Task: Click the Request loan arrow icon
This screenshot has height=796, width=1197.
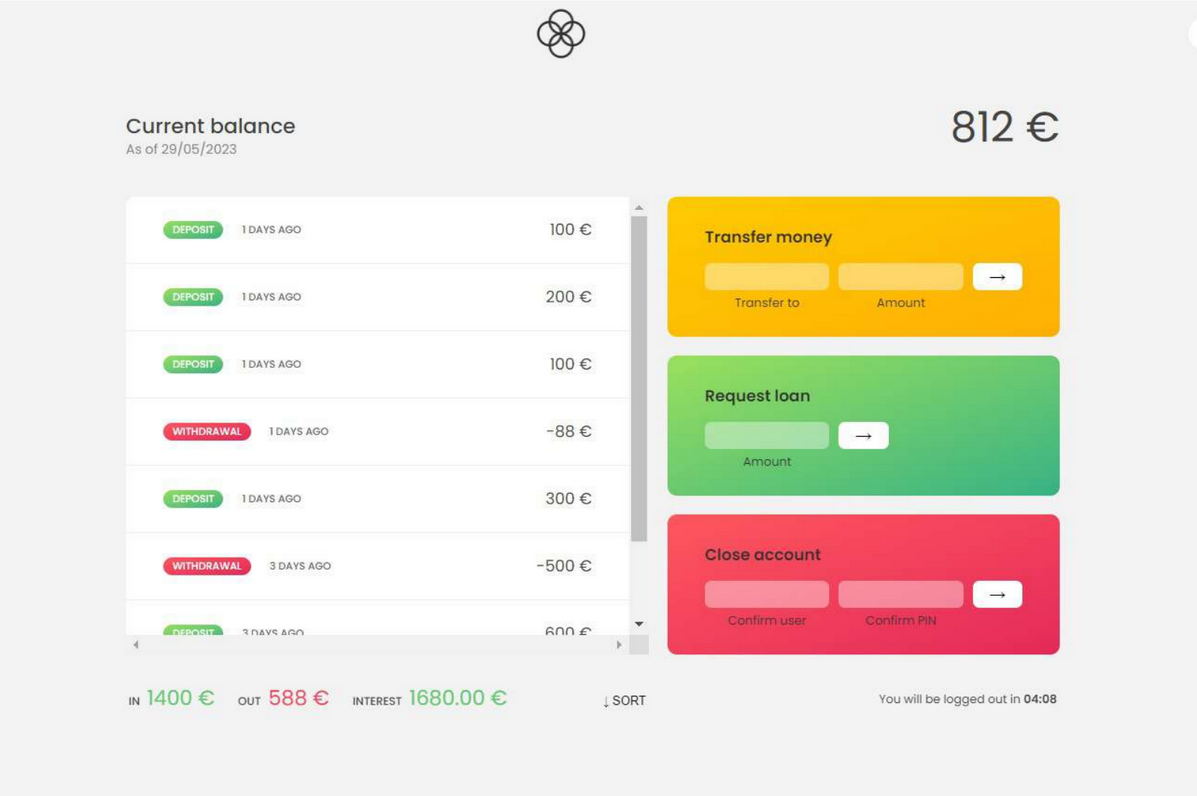Action: point(862,435)
